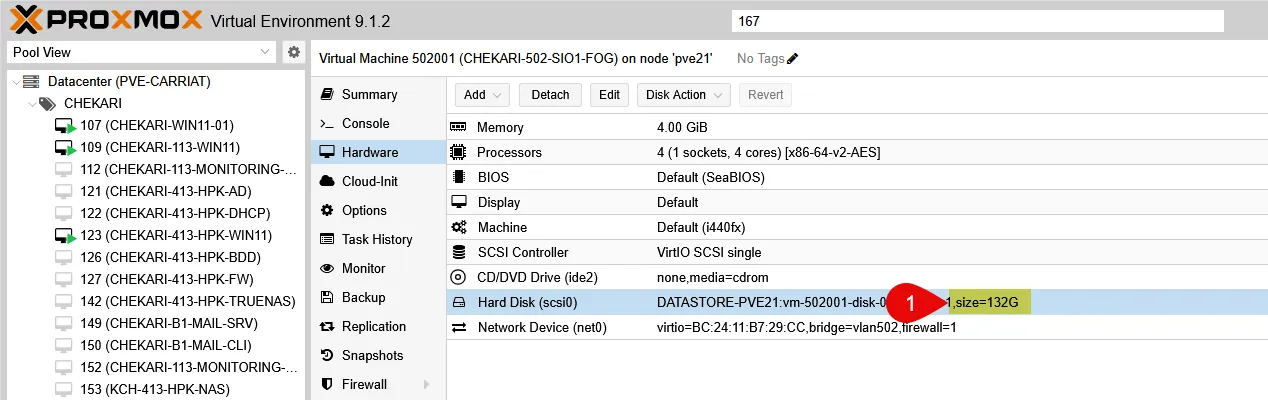This screenshot has width=1268, height=400.
Task: Collapse the CHEKARI pool tree node
Action: pyautogui.click(x=33, y=103)
